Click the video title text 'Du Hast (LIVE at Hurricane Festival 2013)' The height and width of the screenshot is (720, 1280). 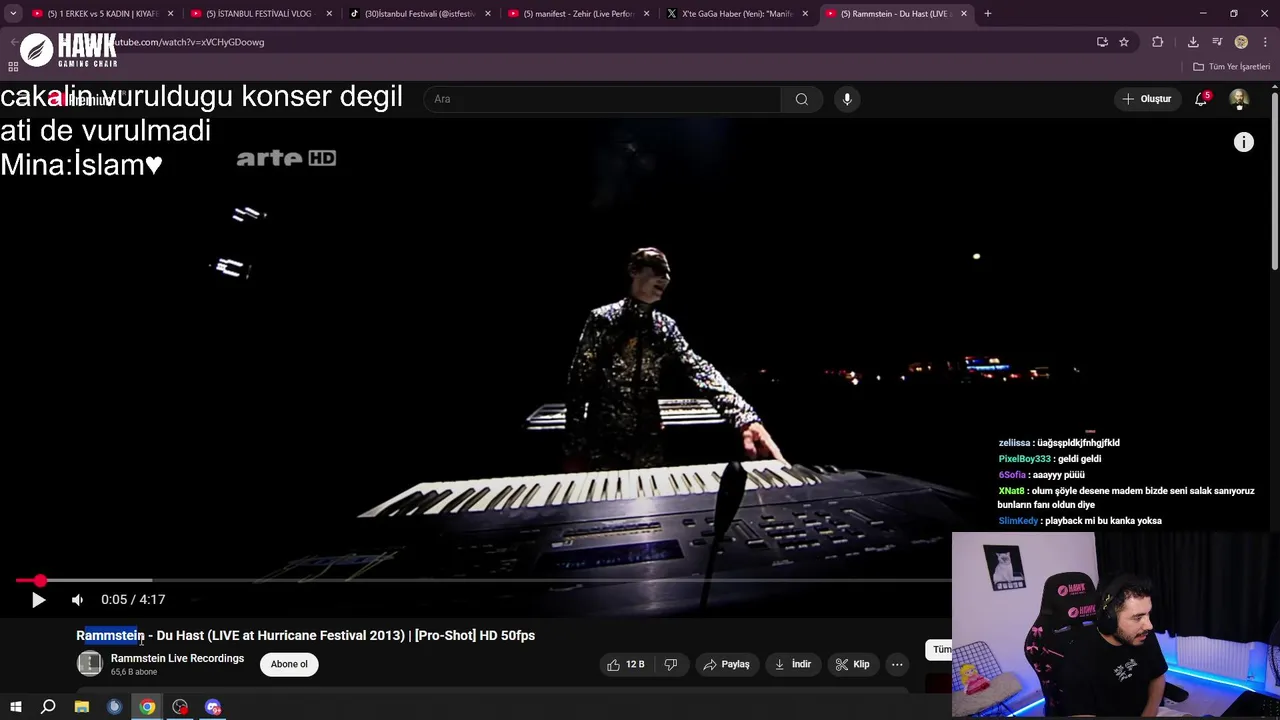[281, 635]
